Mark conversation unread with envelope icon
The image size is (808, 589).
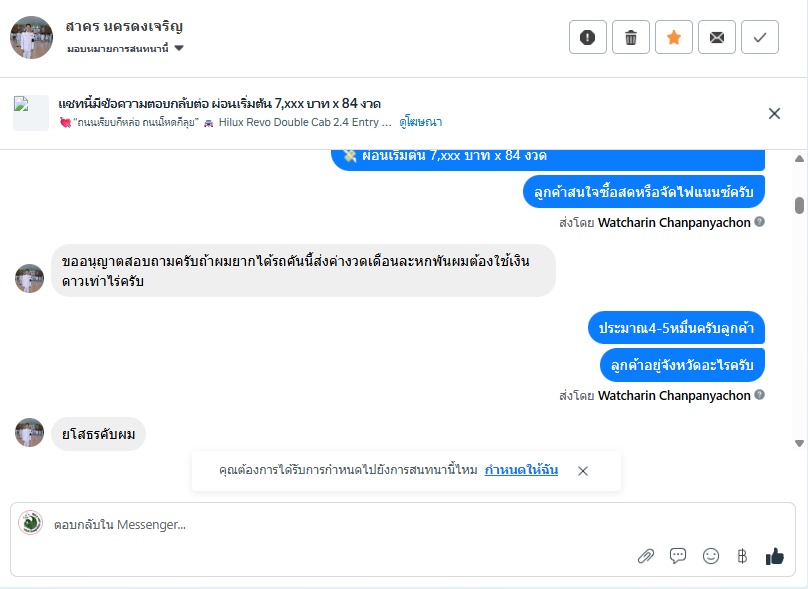pyautogui.click(x=717, y=37)
